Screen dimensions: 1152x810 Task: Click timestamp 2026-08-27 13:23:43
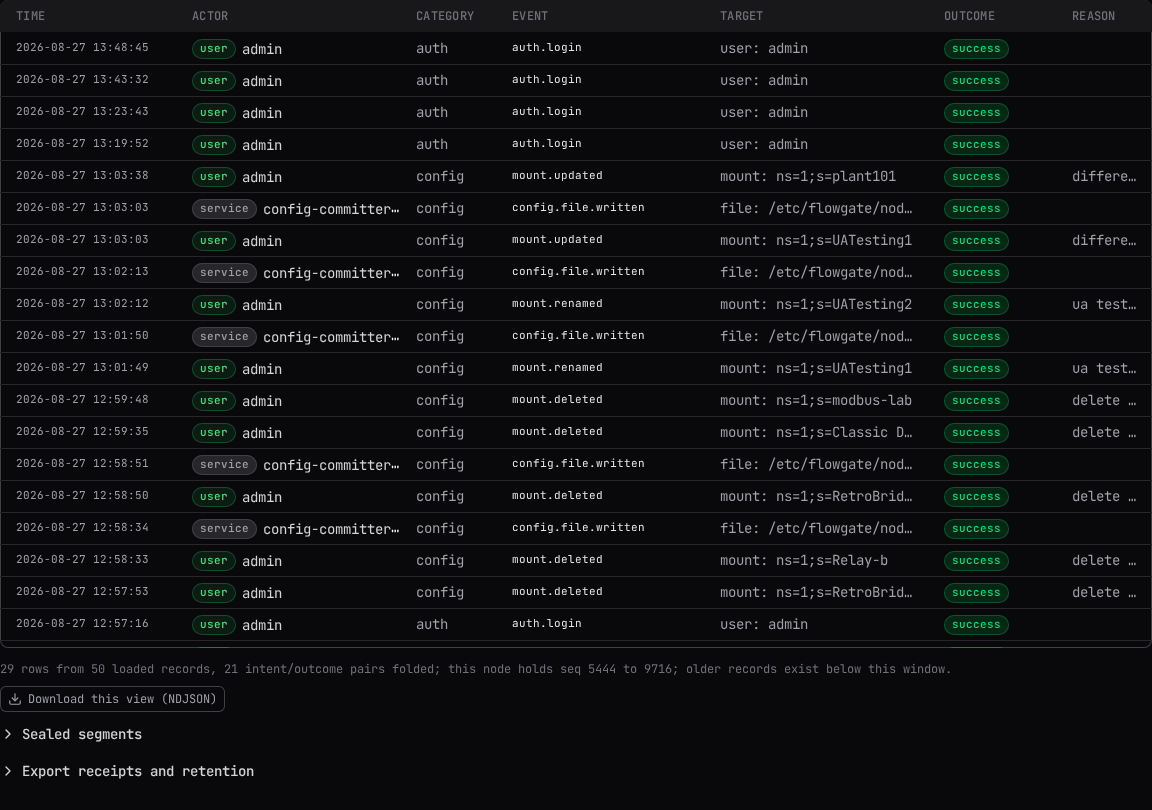(x=82, y=112)
